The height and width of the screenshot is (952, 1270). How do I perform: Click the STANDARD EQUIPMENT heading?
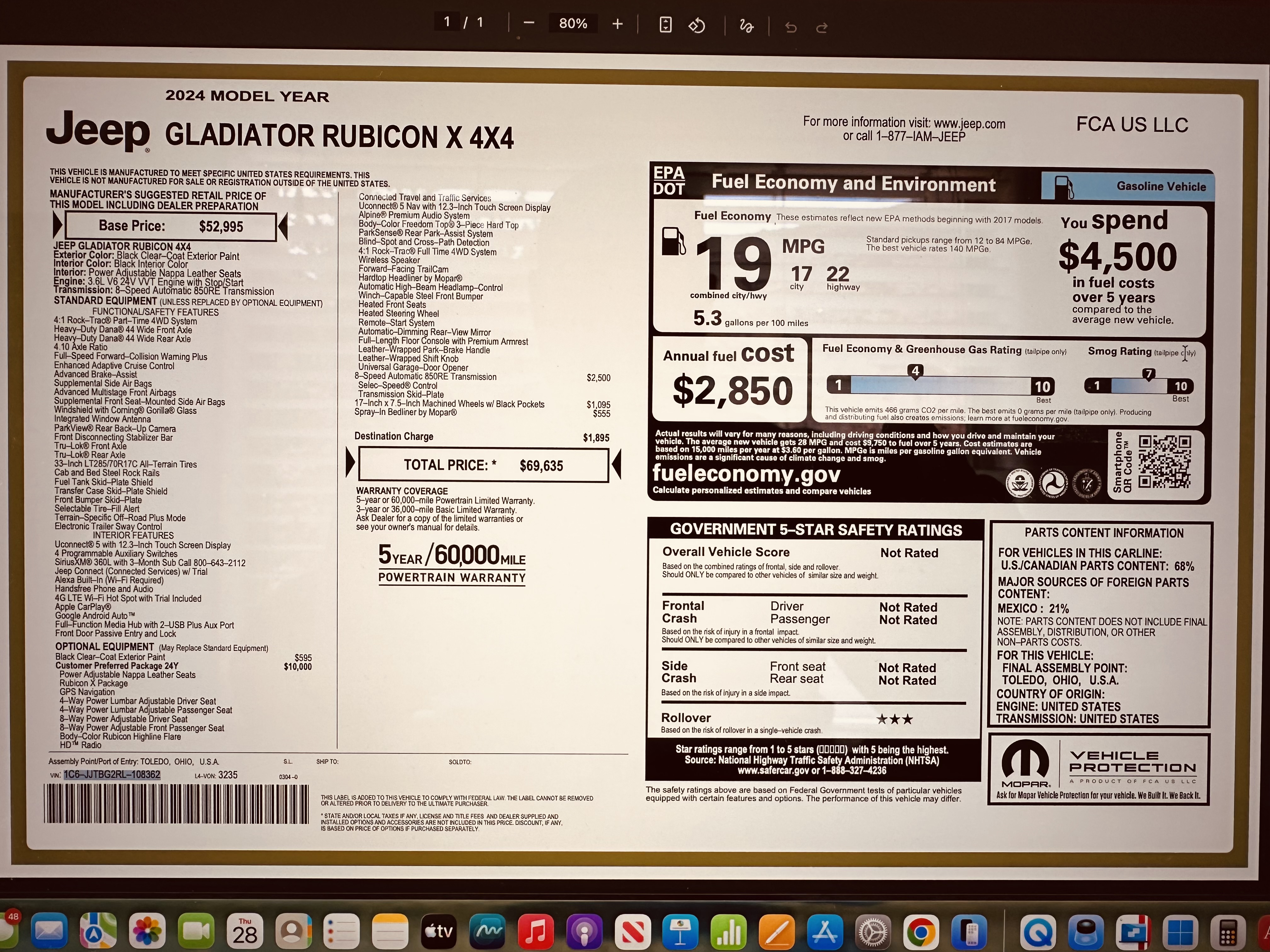point(105,301)
